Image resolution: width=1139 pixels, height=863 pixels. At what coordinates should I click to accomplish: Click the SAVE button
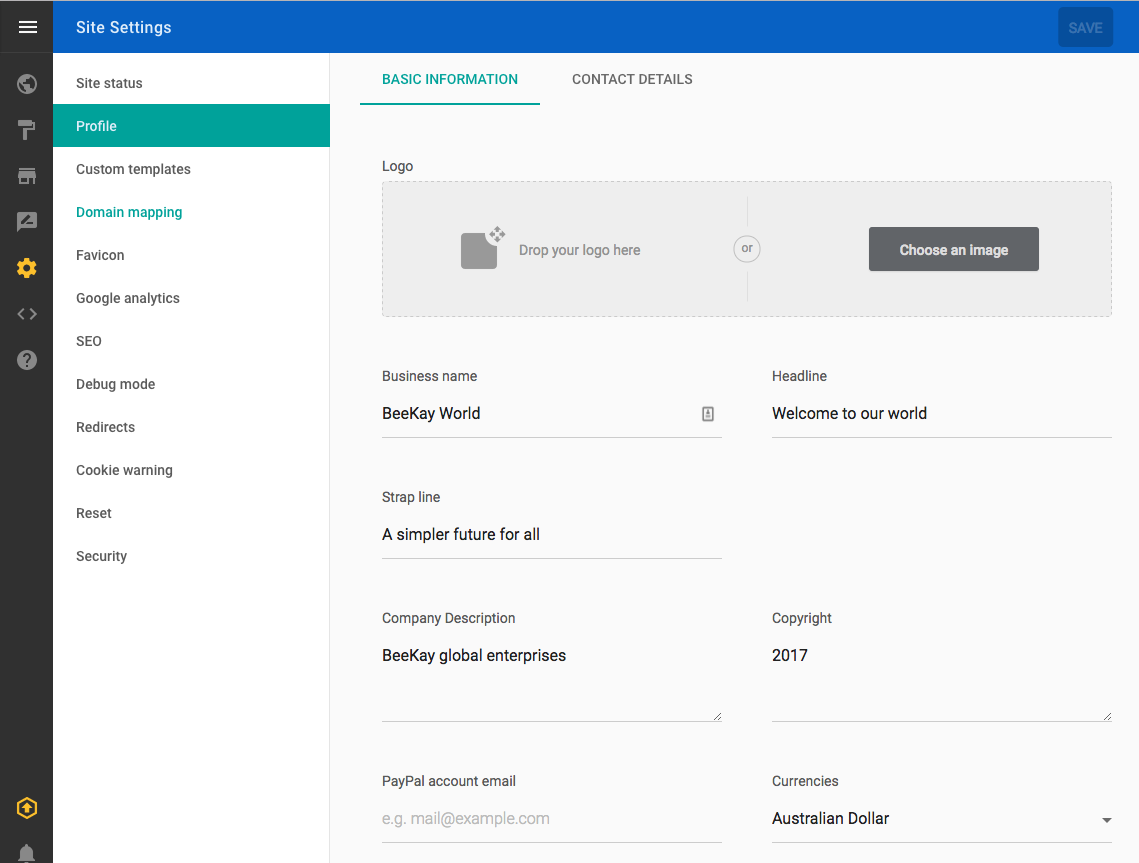tap(1085, 28)
